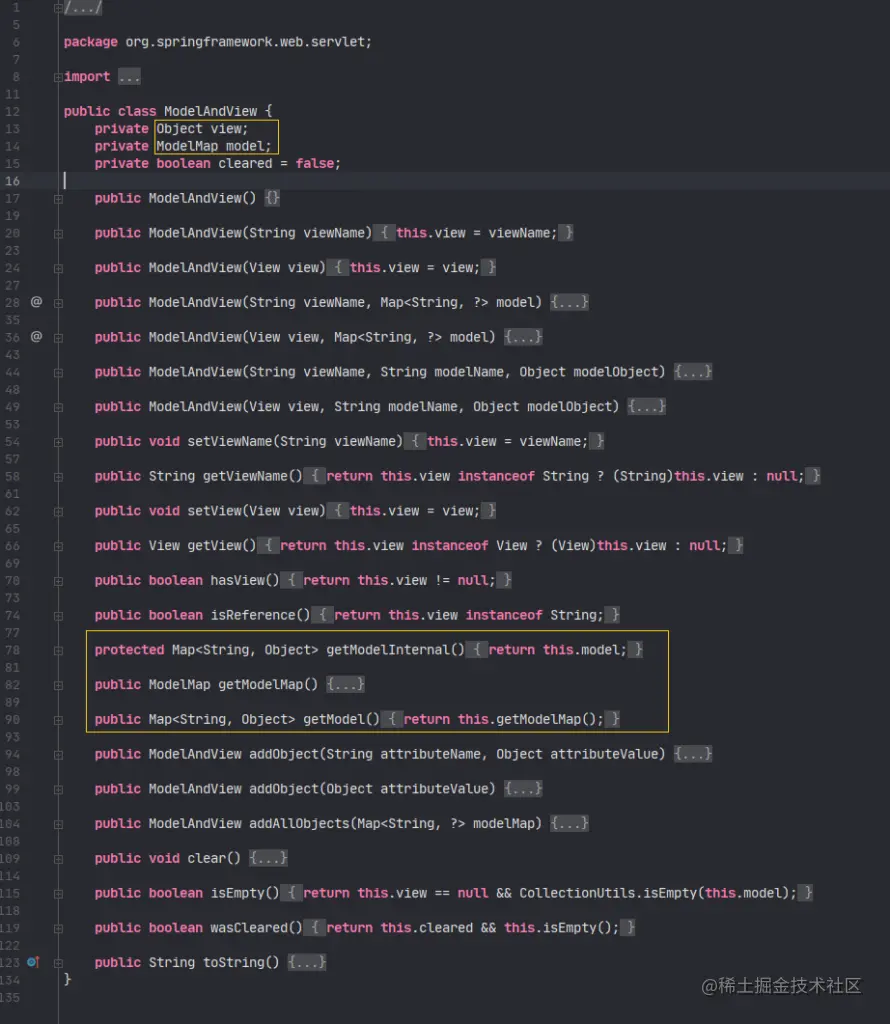Click {...} placeholder after toString()
The height and width of the screenshot is (1024, 890).
pyautogui.click(x=307, y=962)
